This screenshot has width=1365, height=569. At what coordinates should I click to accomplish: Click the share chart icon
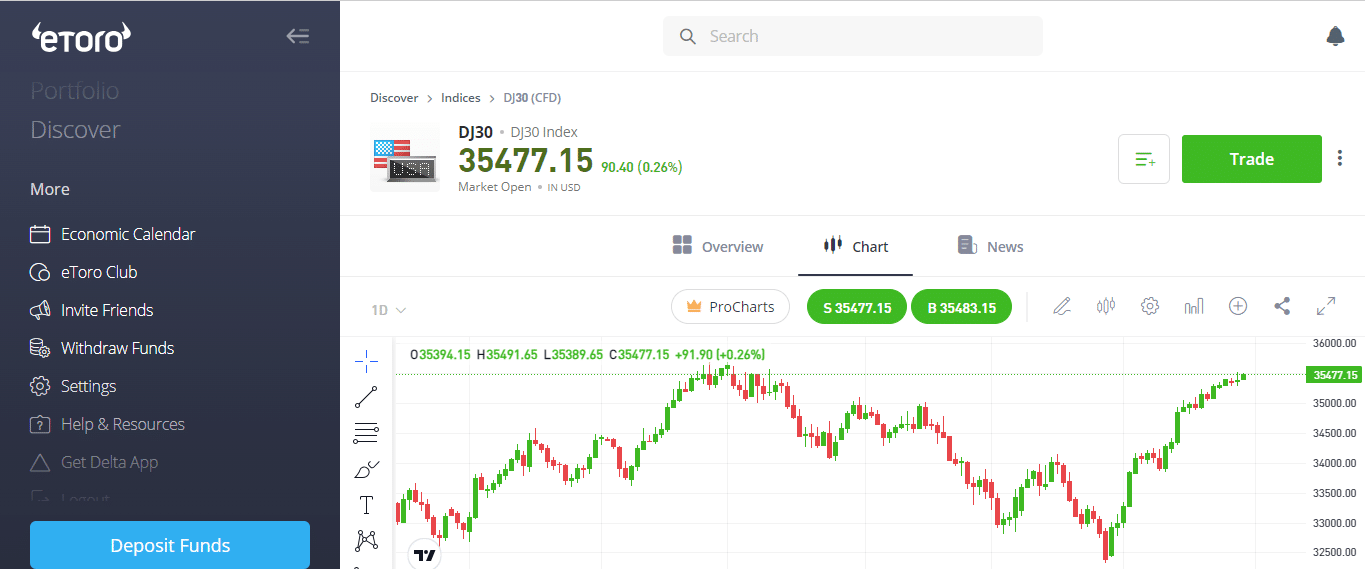coord(1282,307)
